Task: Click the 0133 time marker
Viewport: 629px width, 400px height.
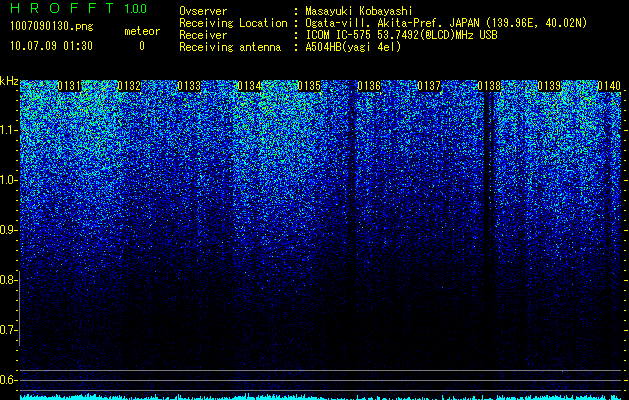Action: [x=189, y=86]
